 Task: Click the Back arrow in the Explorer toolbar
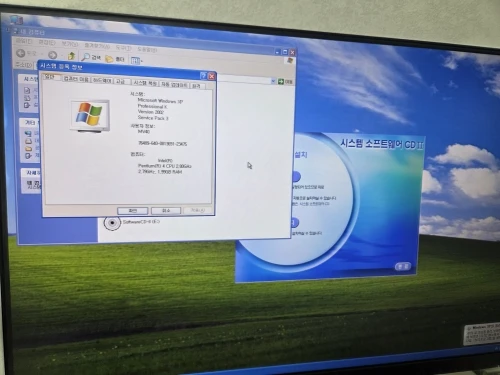[21, 53]
